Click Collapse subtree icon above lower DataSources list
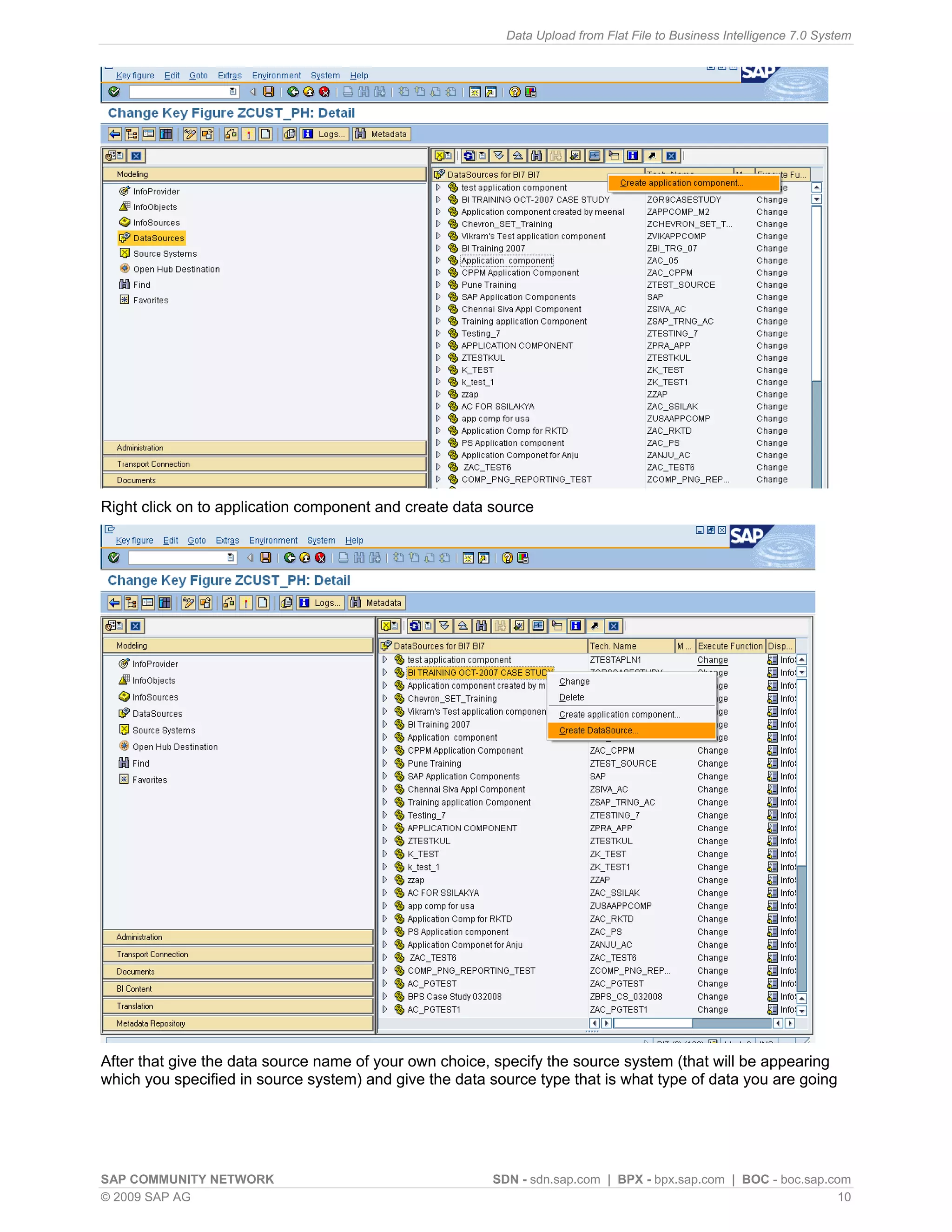Screen dimensions: 952x1232 [x=463, y=626]
